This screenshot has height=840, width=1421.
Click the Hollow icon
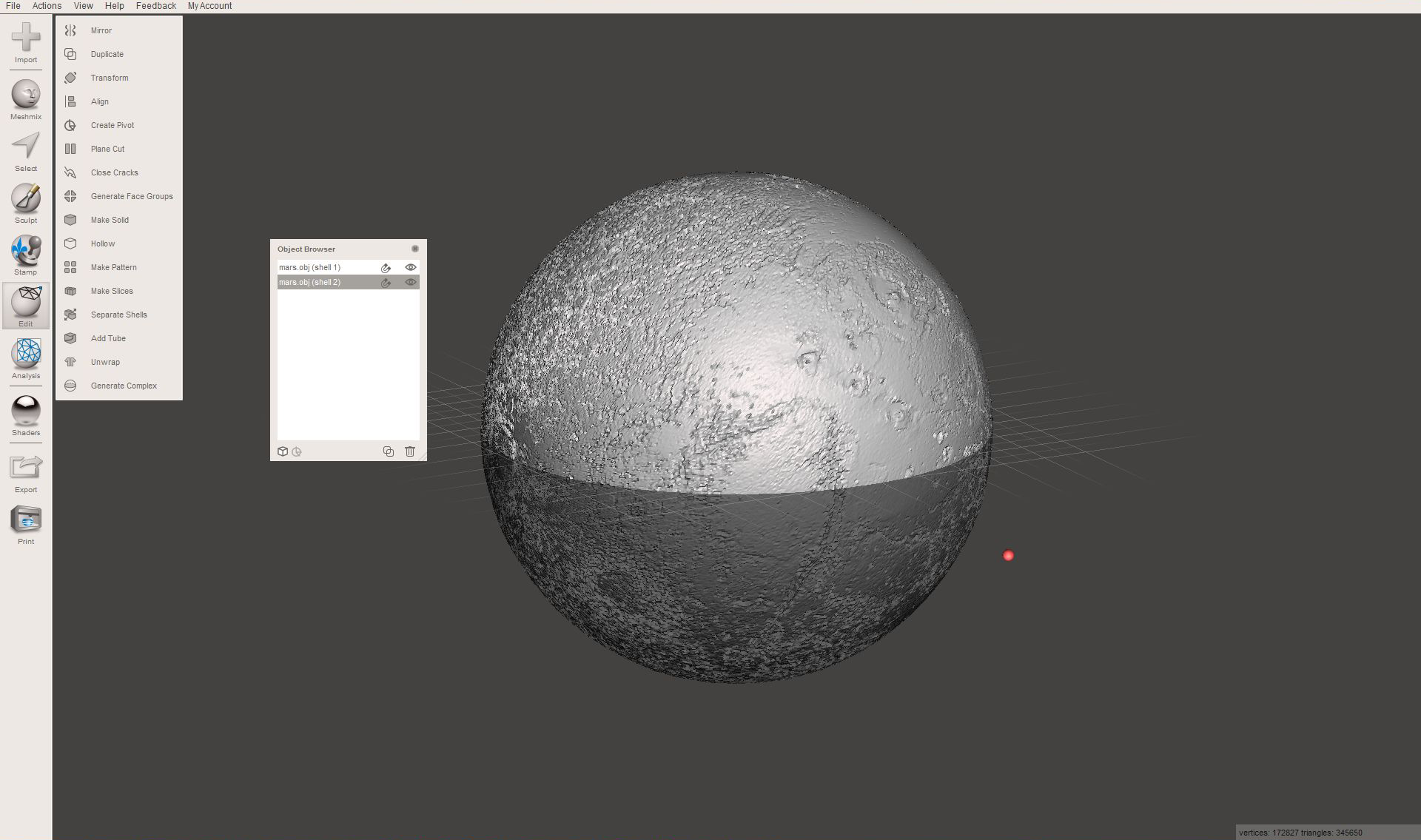(x=70, y=243)
